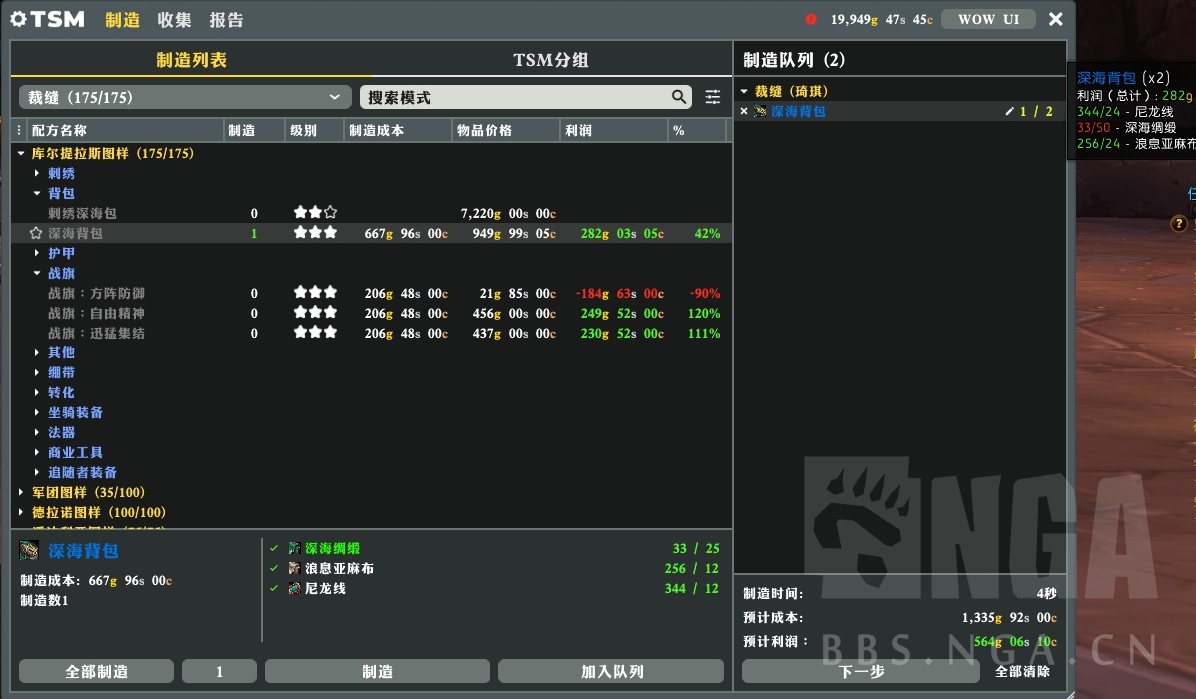Image resolution: width=1196 pixels, height=699 pixels.
Task: Click the green checkmark beside 尼龙线
Action: click(x=273, y=589)
